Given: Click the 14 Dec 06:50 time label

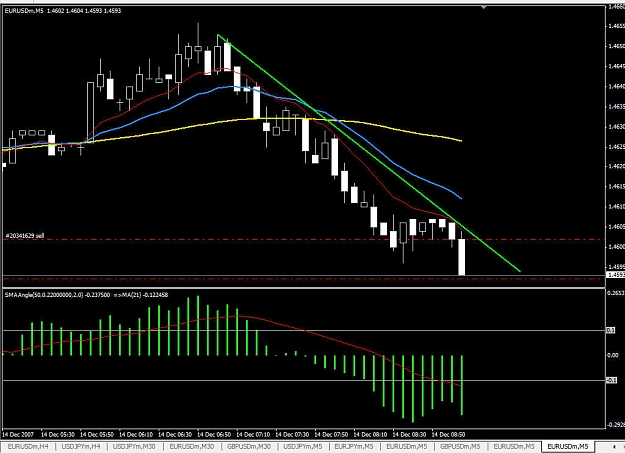Looking at the screenshot, I should [x=214, y=434].
